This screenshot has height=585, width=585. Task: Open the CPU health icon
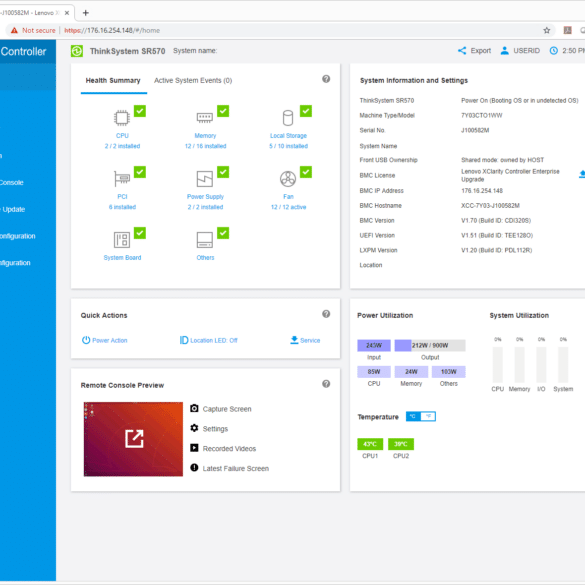(122, 118)
